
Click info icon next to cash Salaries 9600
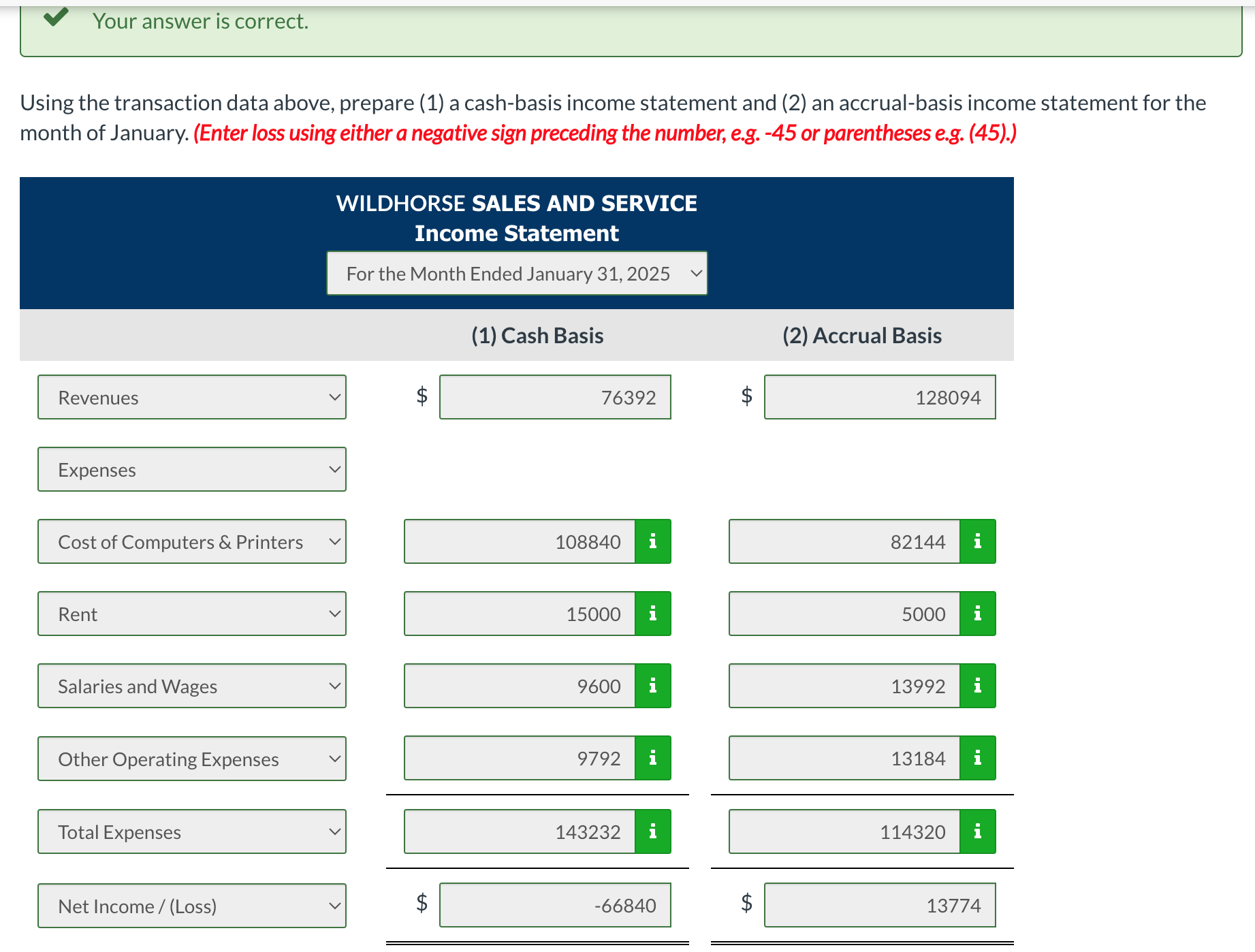[x=653, y=686]
